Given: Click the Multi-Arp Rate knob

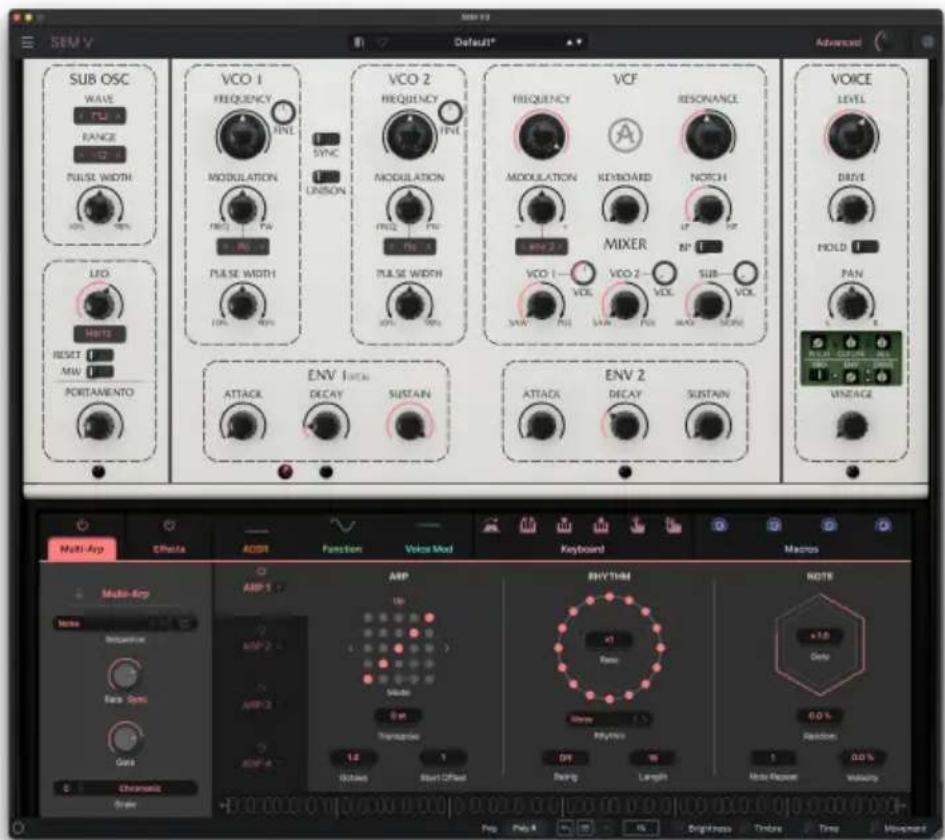Looking at the screenshot, I should [125, 674].
